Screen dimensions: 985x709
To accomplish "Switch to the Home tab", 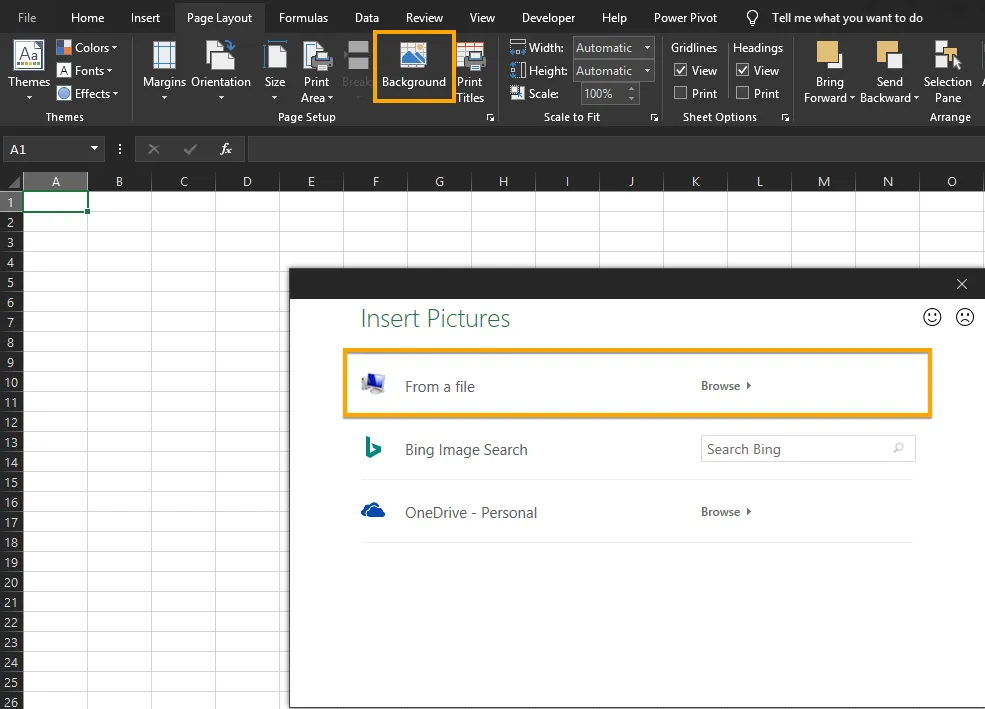I will pos(87,18).
